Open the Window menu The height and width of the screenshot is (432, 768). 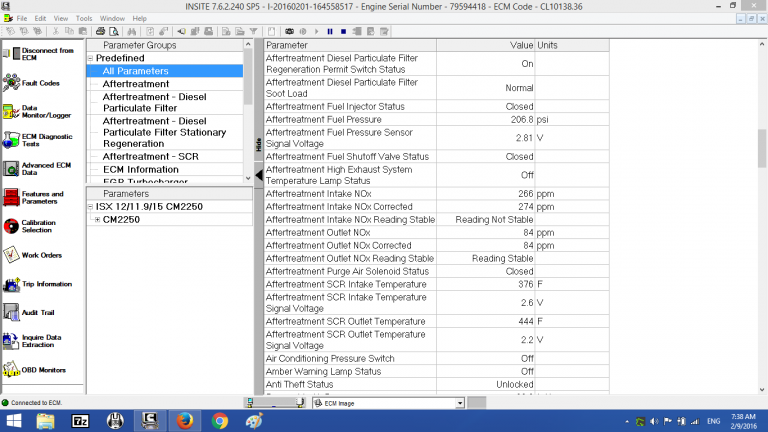click(112, 19)
